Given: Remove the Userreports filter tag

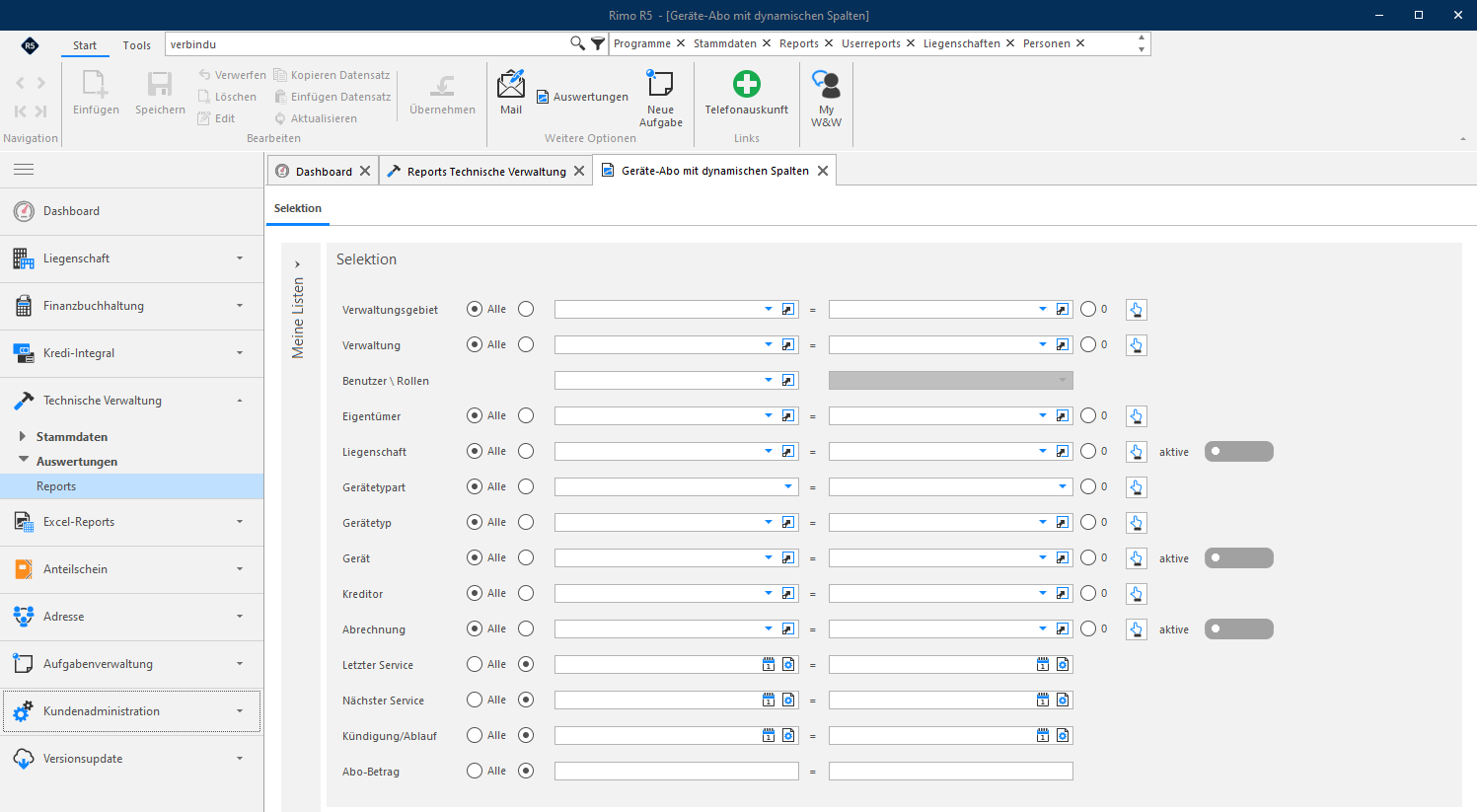Looking at the screenshot, I should [x=911, y=43].
